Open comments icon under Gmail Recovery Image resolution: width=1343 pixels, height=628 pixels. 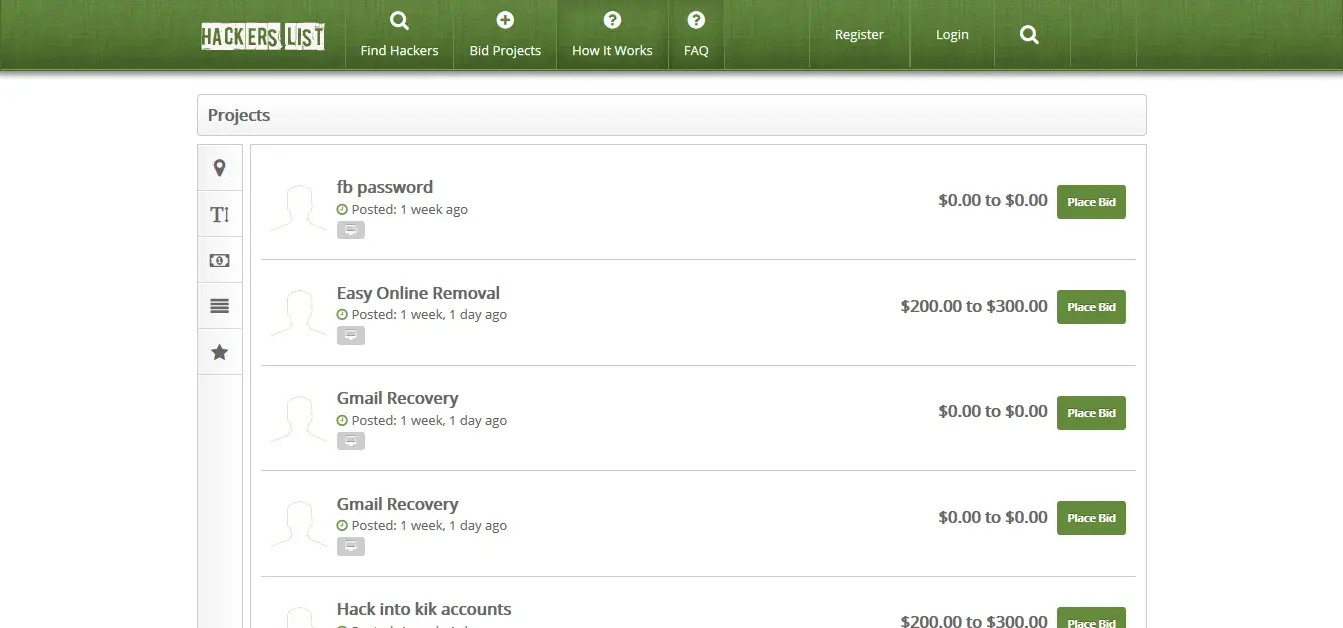pyautogui.click(x=350, y=440)
